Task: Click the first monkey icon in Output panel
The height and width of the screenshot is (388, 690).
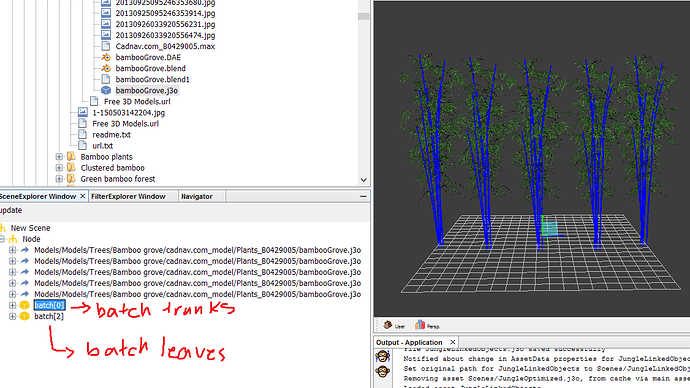Action: [382, 356]
